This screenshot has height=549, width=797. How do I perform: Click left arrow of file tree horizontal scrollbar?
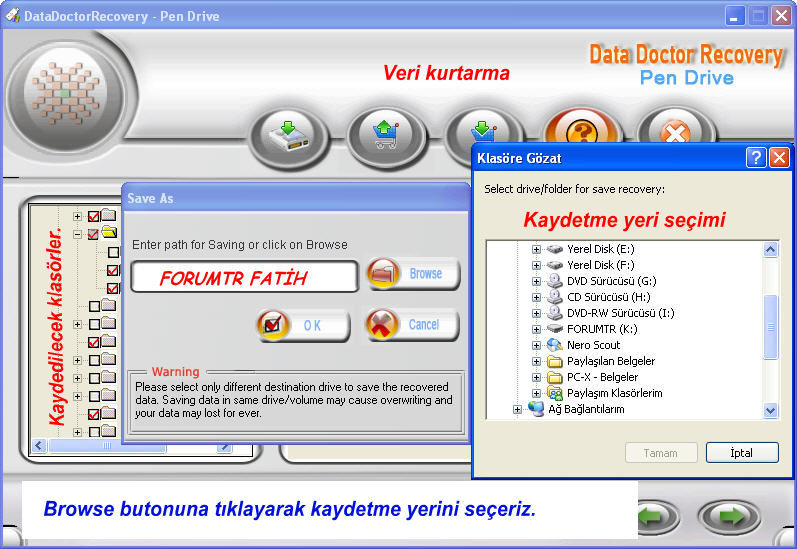pyautogui.click(x=39, y=446)
